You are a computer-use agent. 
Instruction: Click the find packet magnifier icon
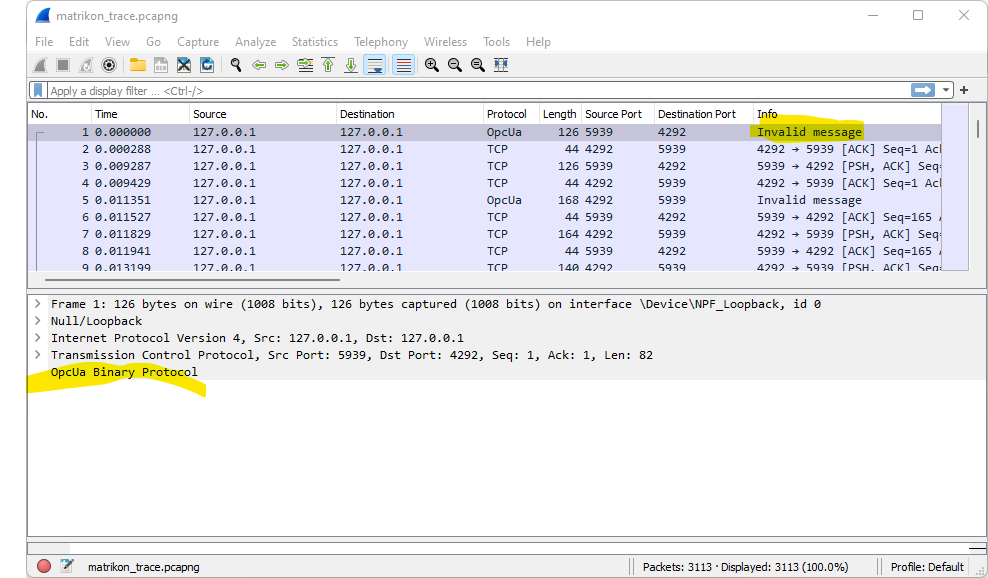tap(236, 65)
